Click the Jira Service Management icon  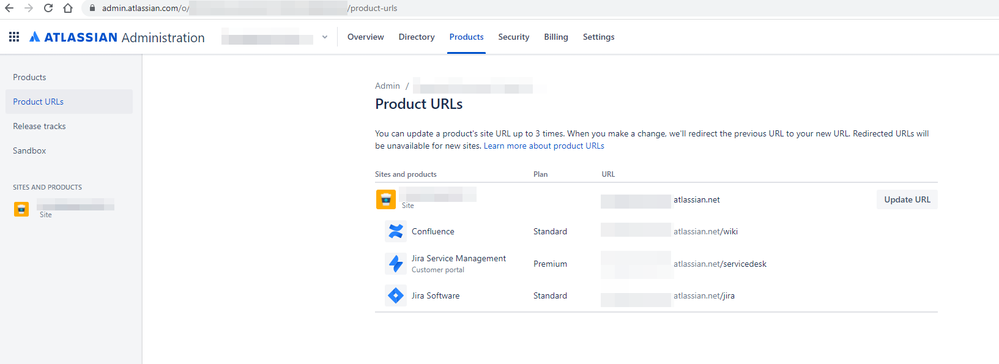click(x=396, y=263)
